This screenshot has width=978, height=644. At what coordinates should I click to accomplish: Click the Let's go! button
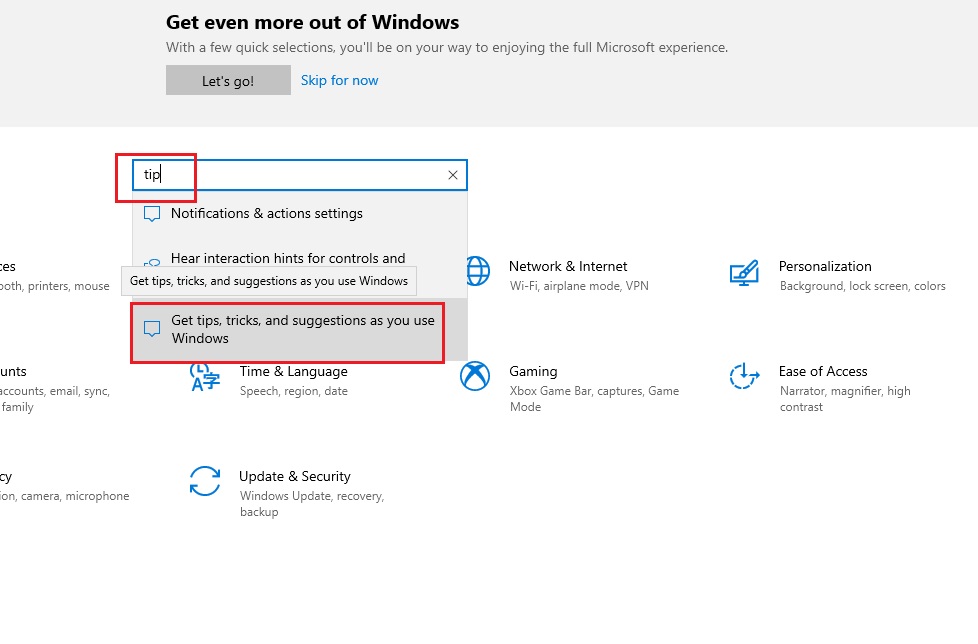point(228,80)
